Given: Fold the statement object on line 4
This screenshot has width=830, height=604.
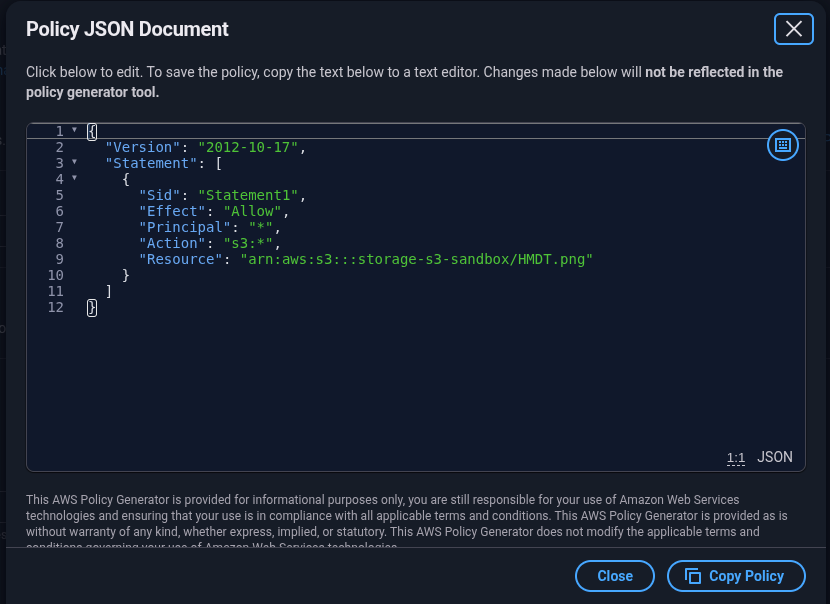Looking at the screenshot, I should 74,179.
